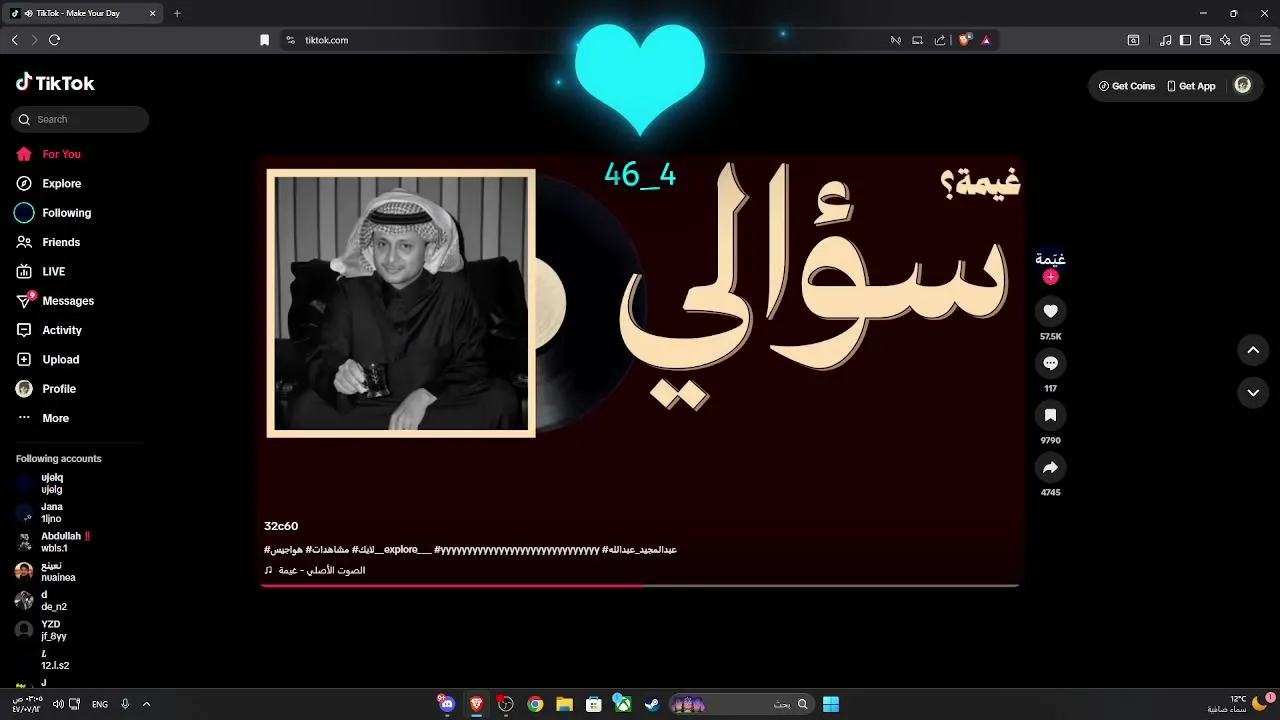
Task: Select the TikTok - Make Your Day tab
Action: (84, 13)
